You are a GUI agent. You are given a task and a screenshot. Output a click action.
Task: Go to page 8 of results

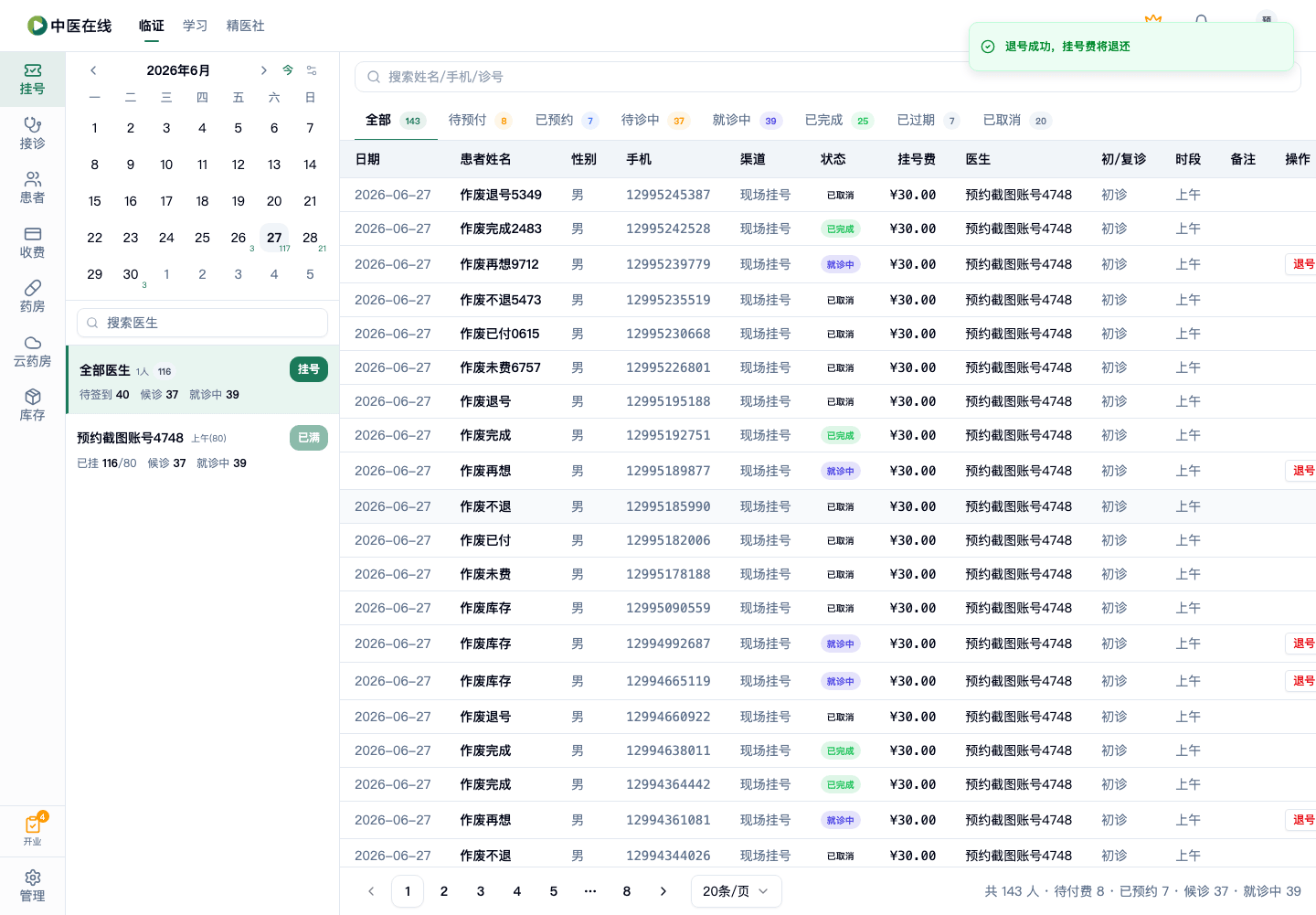(627, 891)
